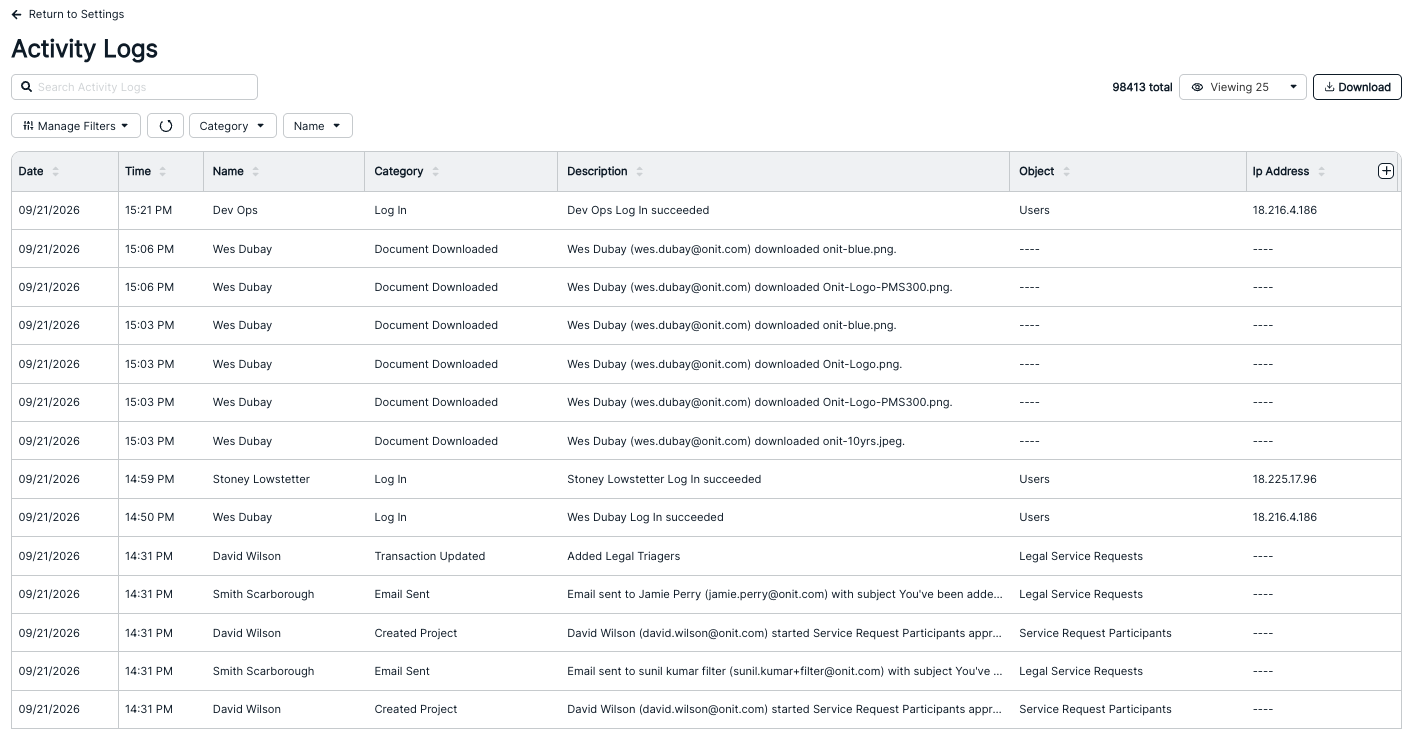The width and height of the screenshot is (1420, 729).
Task: Open the Viewing 25 dropdown
Action: point(1243,87)
